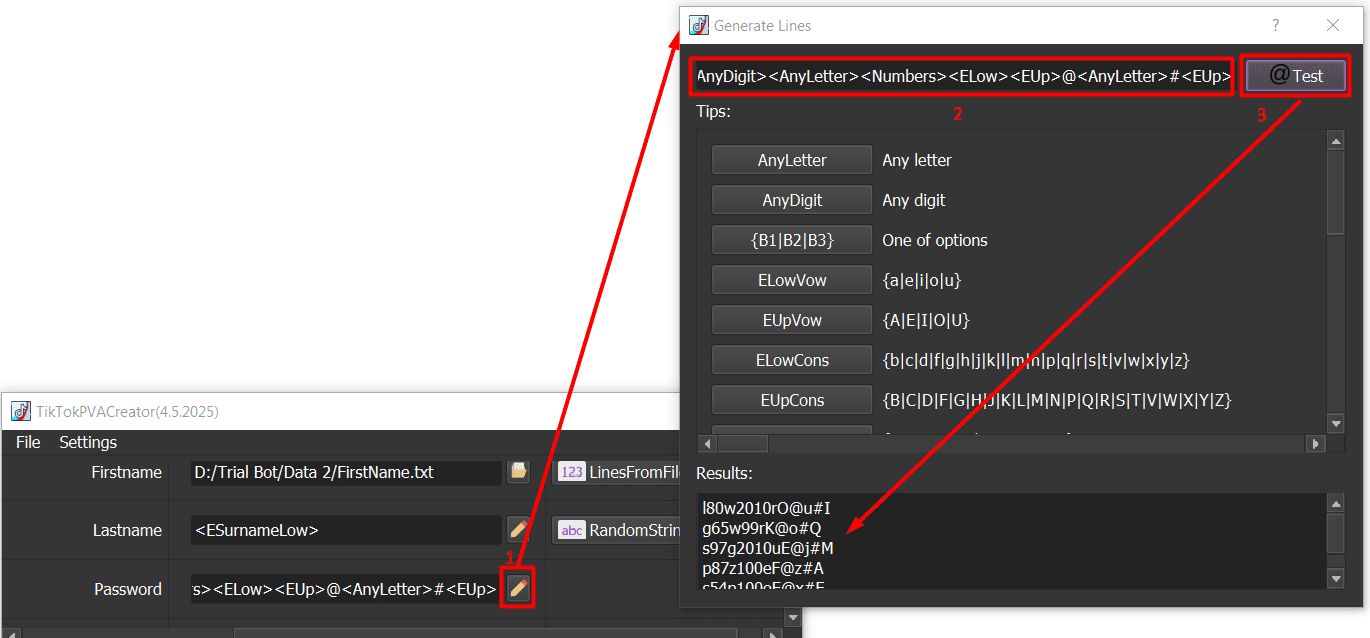
Task: Click the Tips list scroll down arrow
Action: (x=1335, y=423)
